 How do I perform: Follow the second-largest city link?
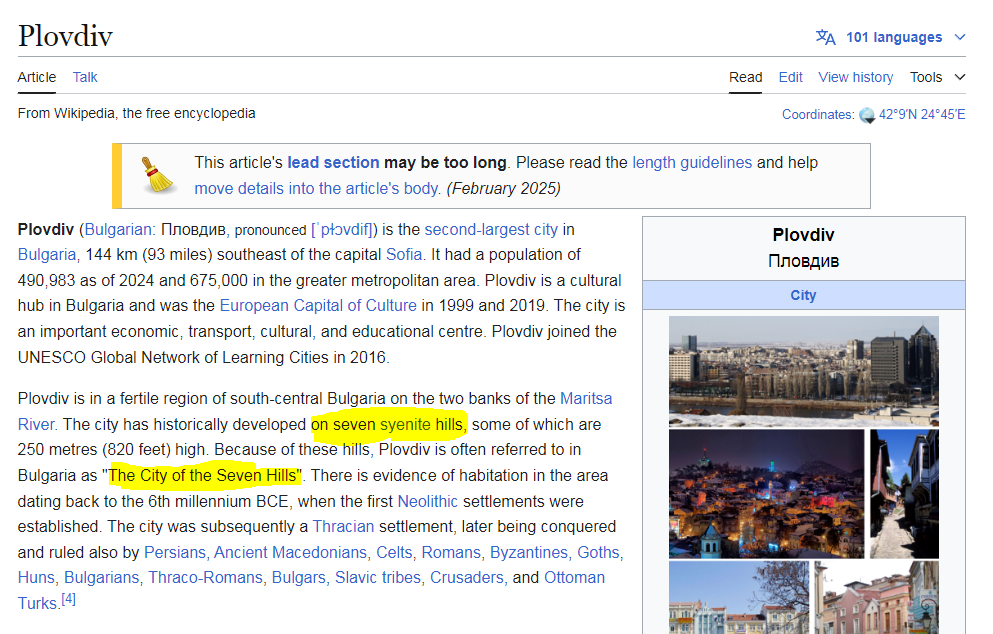pyautogui.click(x=491, y=229)
